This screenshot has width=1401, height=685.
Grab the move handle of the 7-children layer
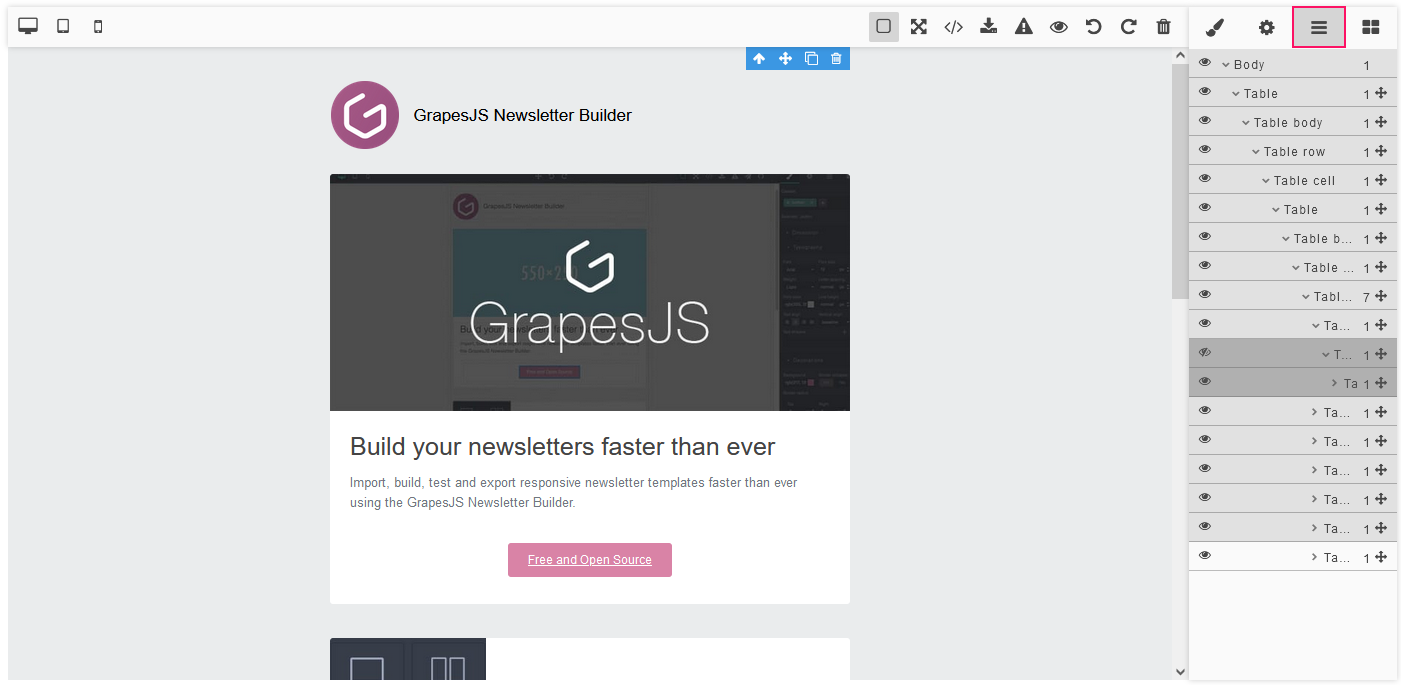click(x=1381, y=296)
